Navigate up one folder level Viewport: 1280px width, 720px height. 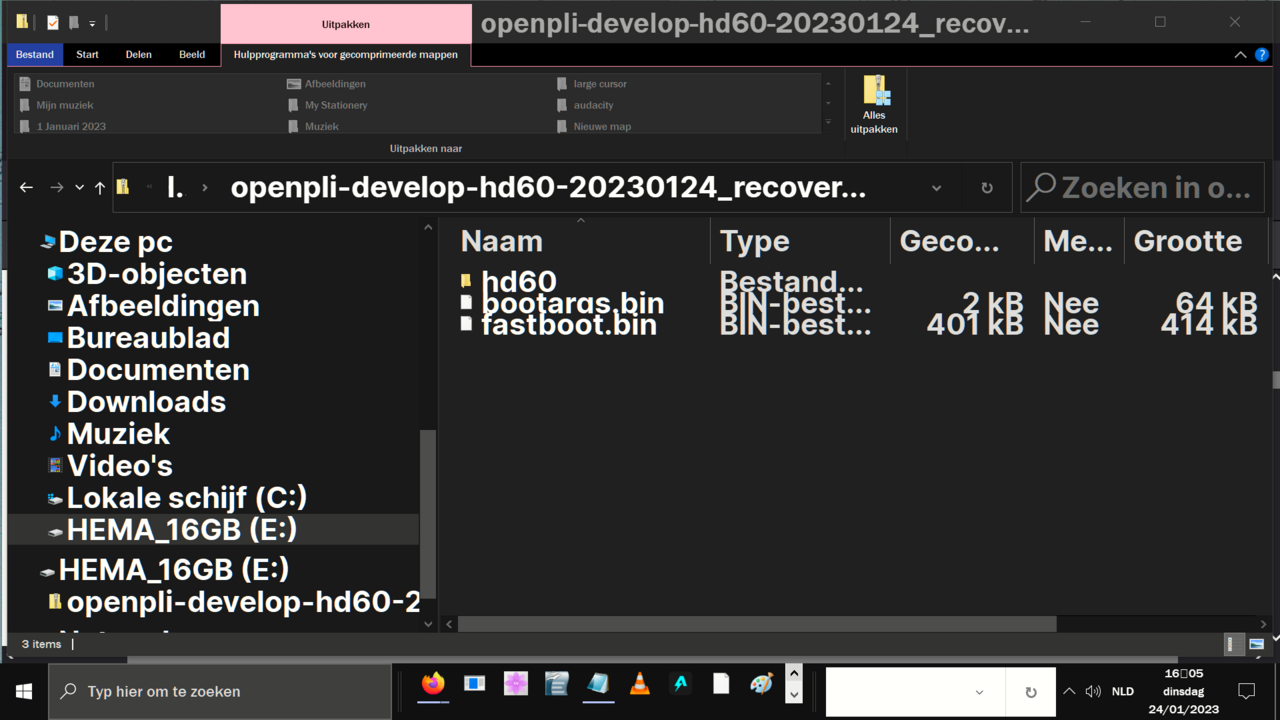click(x=100, y=187)
